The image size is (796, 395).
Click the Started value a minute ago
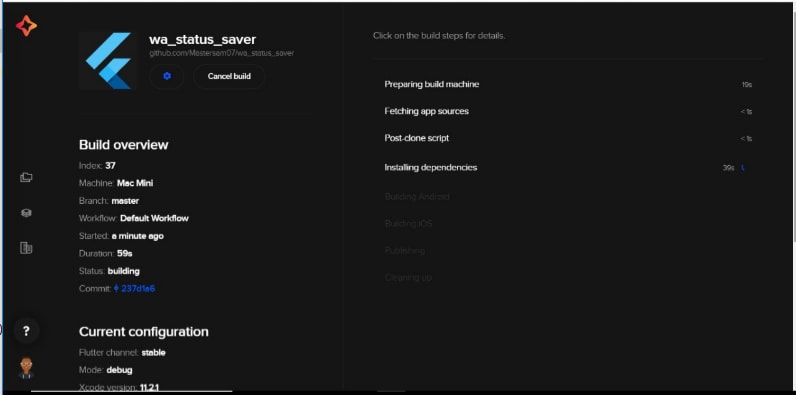[x=138, y=236]
